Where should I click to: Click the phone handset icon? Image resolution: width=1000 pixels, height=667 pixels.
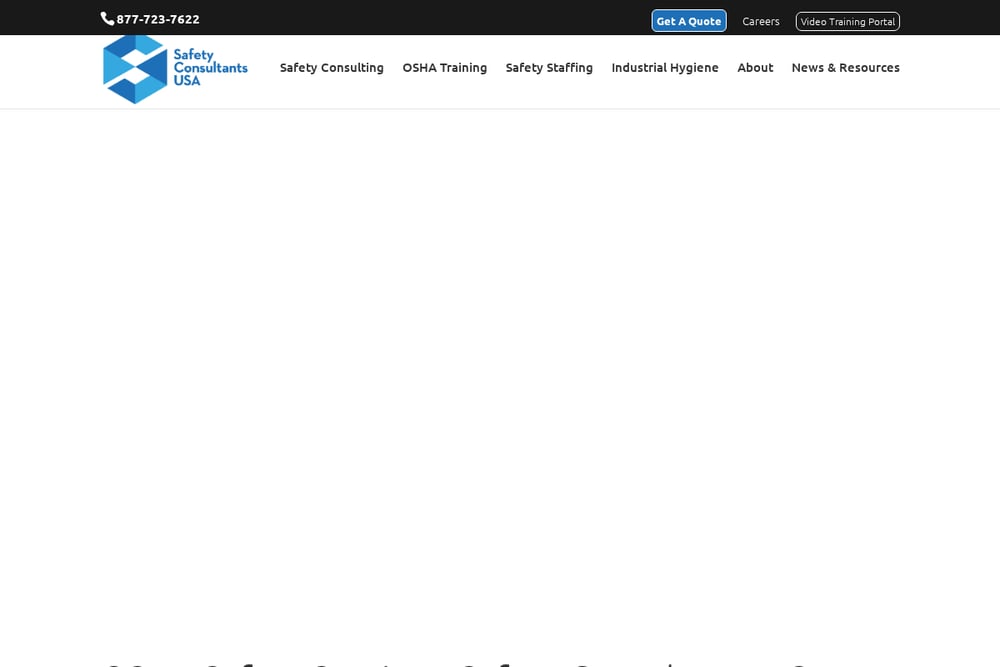coord(107,19)
